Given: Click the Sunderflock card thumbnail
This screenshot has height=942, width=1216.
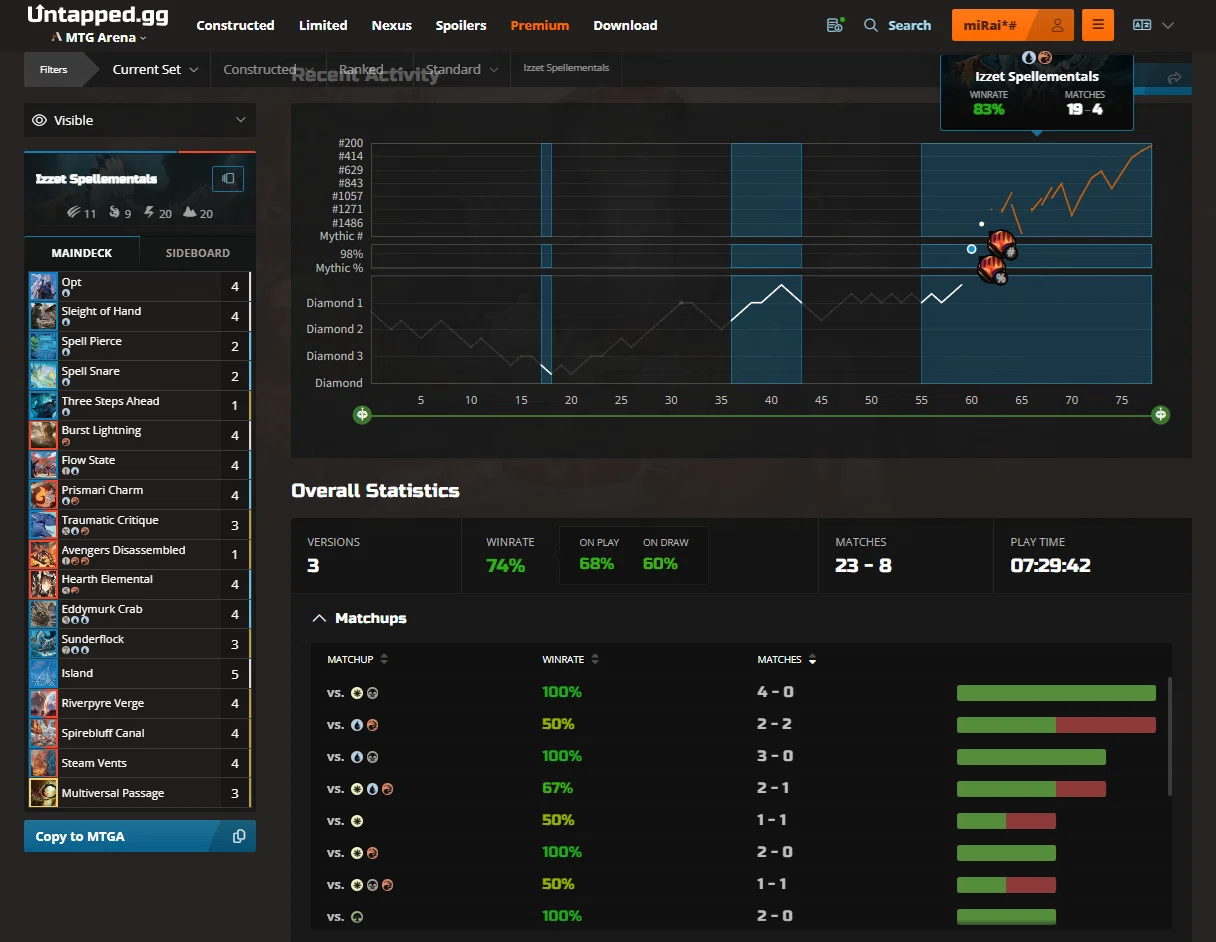Looking at the screenshot, I should 43,644.
